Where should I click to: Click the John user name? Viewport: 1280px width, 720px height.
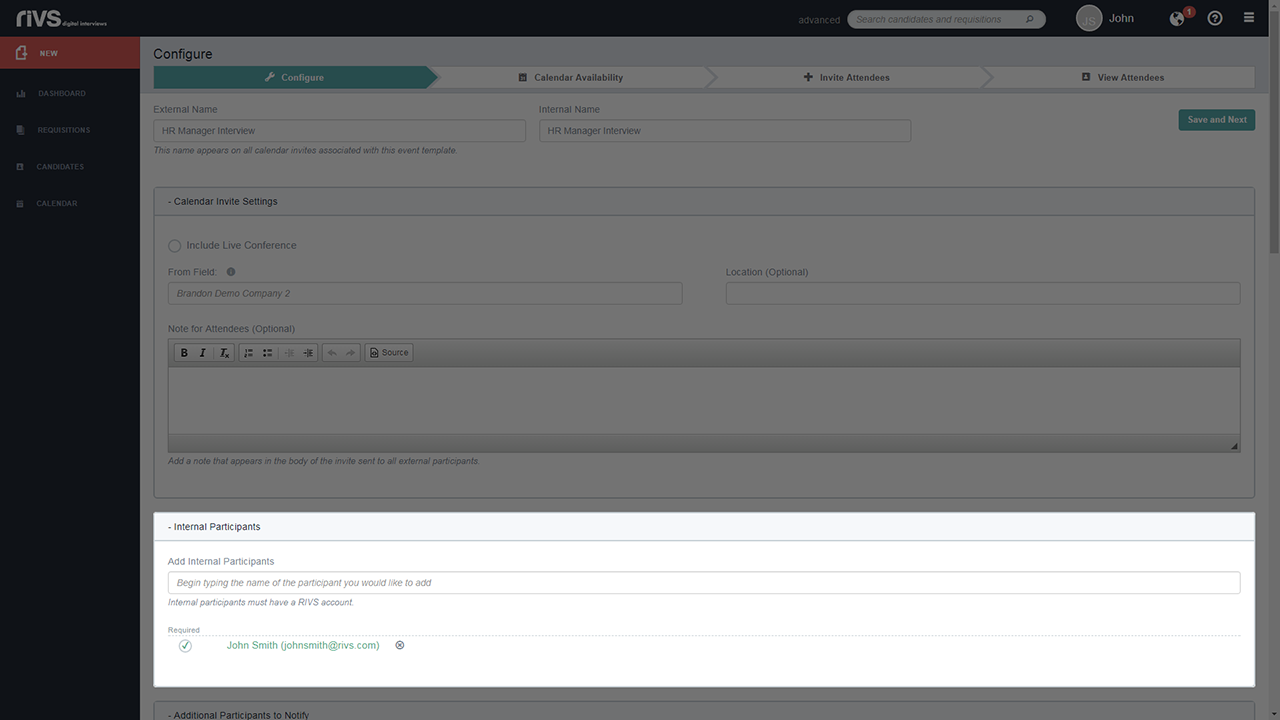[x=1121, y=18]
